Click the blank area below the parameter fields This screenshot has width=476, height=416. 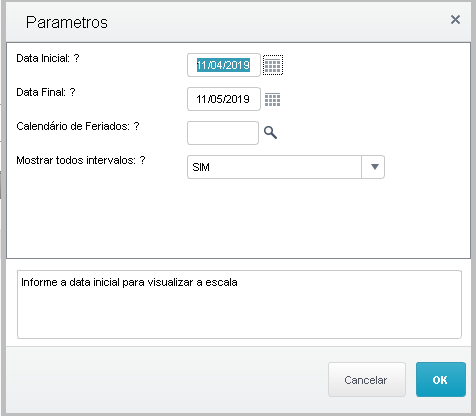[238, 218]
